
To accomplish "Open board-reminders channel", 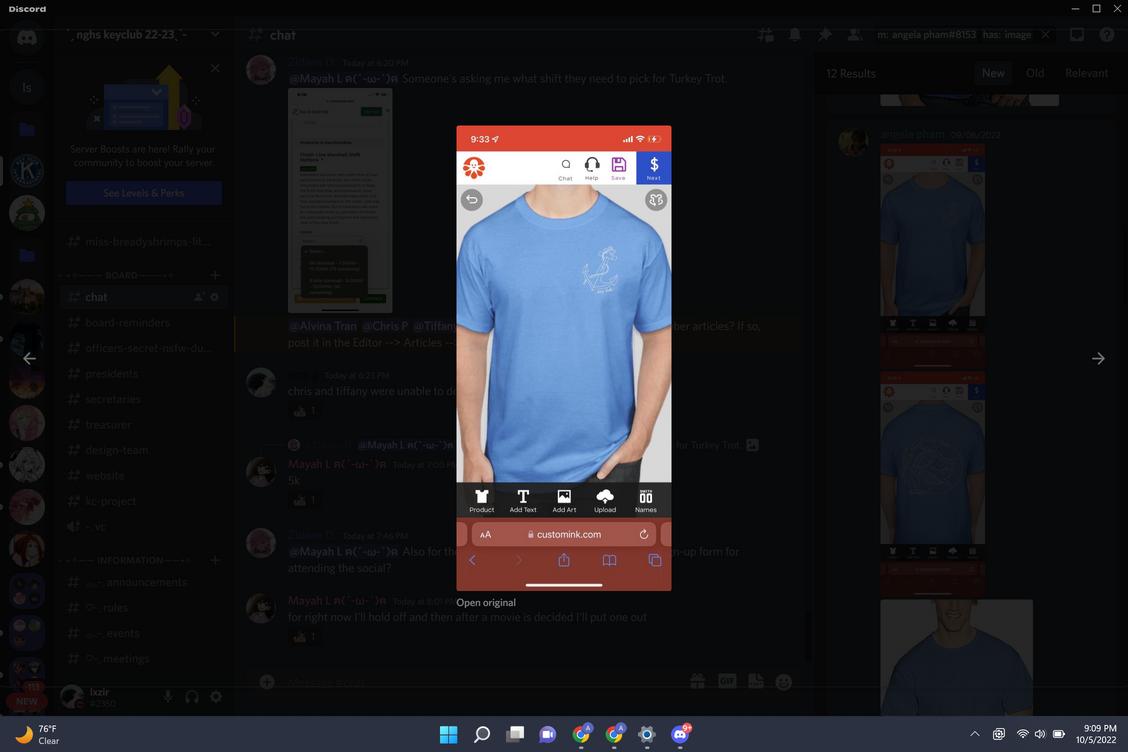I will [x=144, y=322].
